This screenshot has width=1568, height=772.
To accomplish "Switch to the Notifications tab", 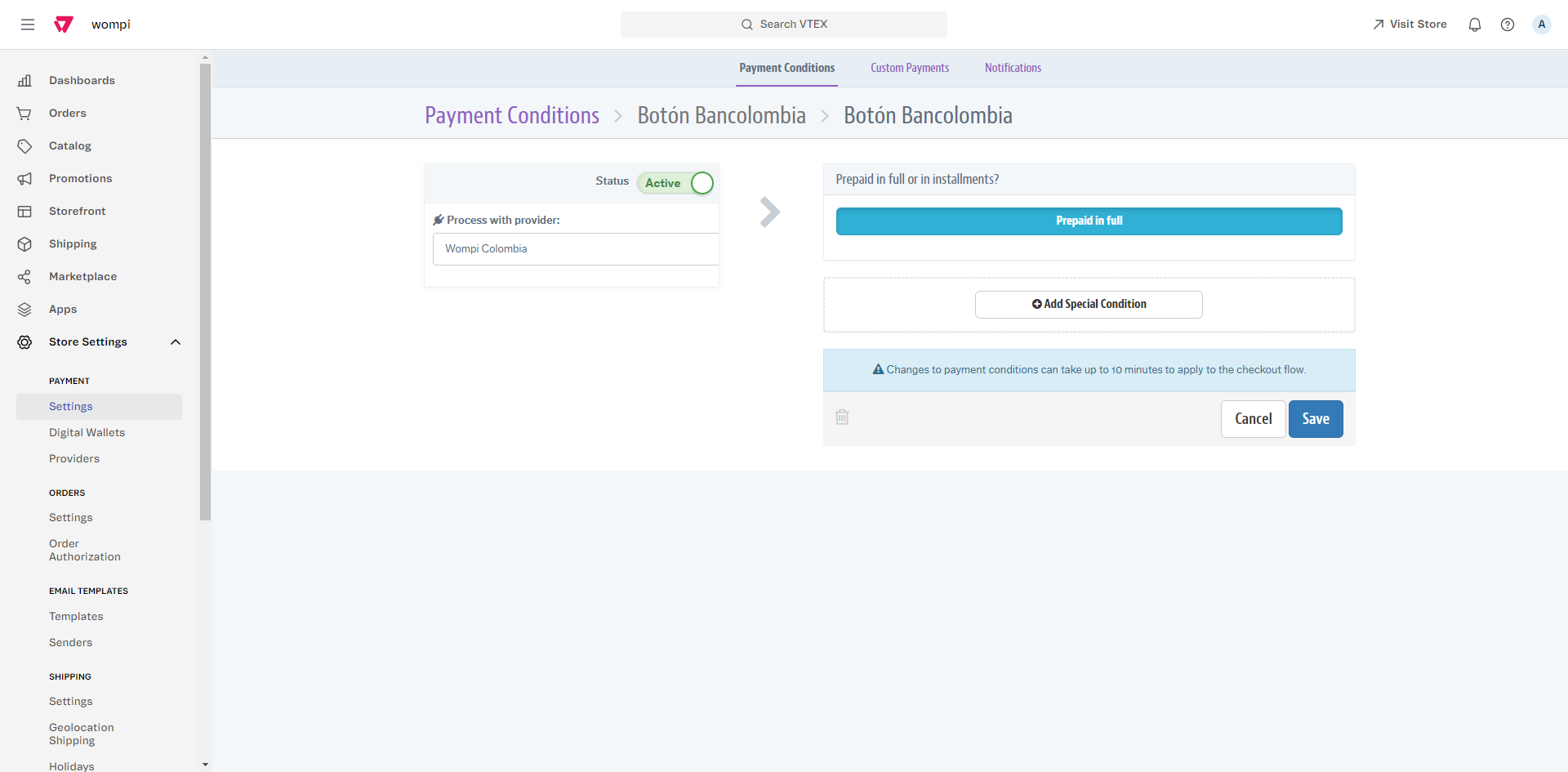I will [1012, 68].
